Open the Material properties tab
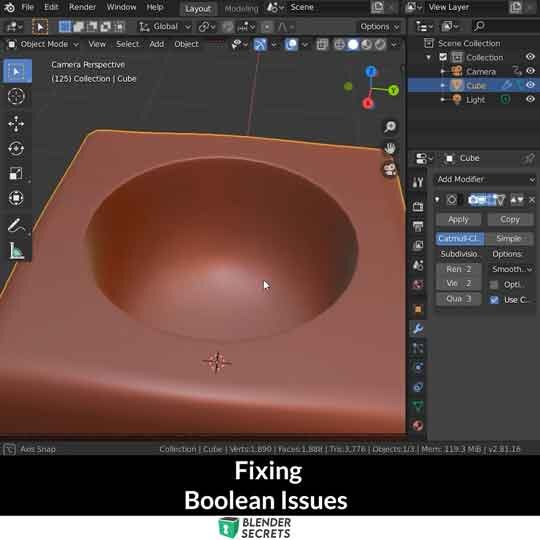This screenshot has height=540, width=540. (x=418, y=426)
